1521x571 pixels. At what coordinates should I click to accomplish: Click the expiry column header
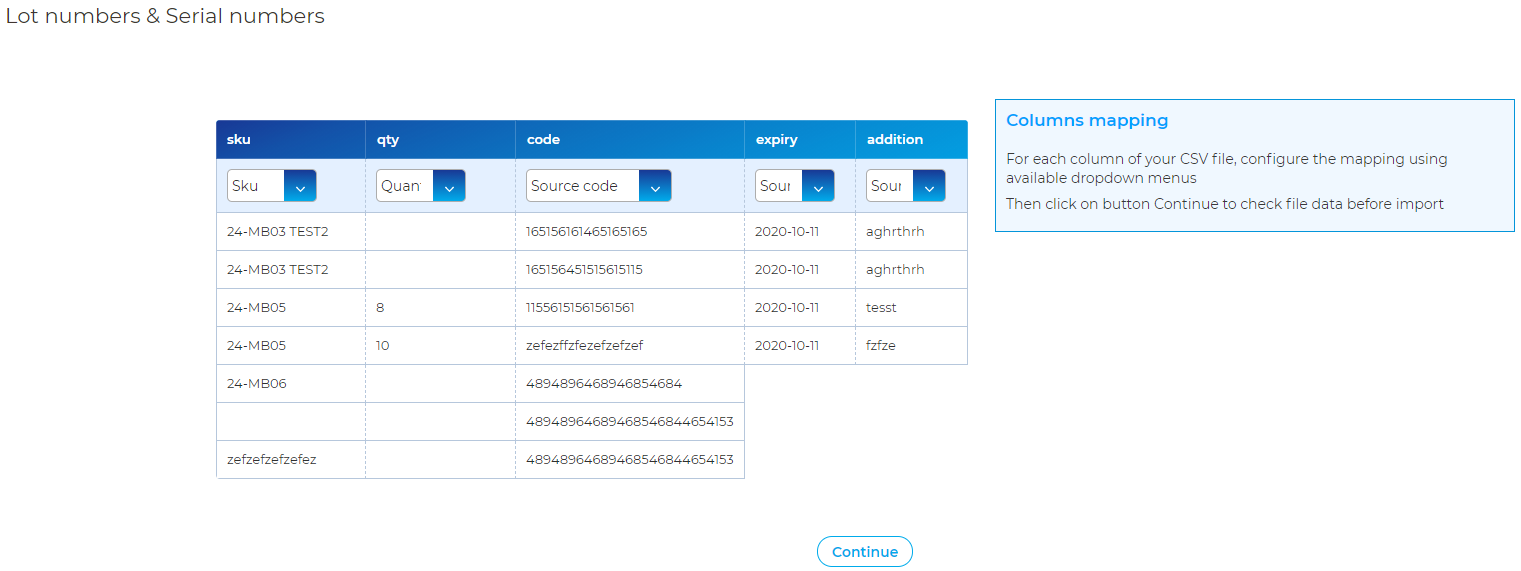pyautogui.click(x=800, y=140)
